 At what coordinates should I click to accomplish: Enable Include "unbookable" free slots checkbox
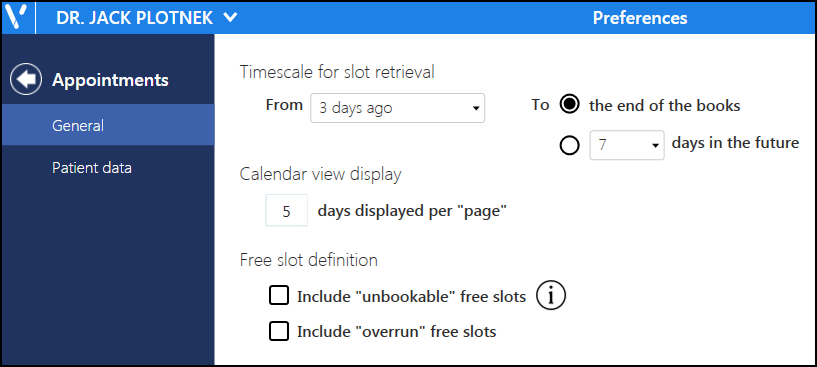(279, 296)
